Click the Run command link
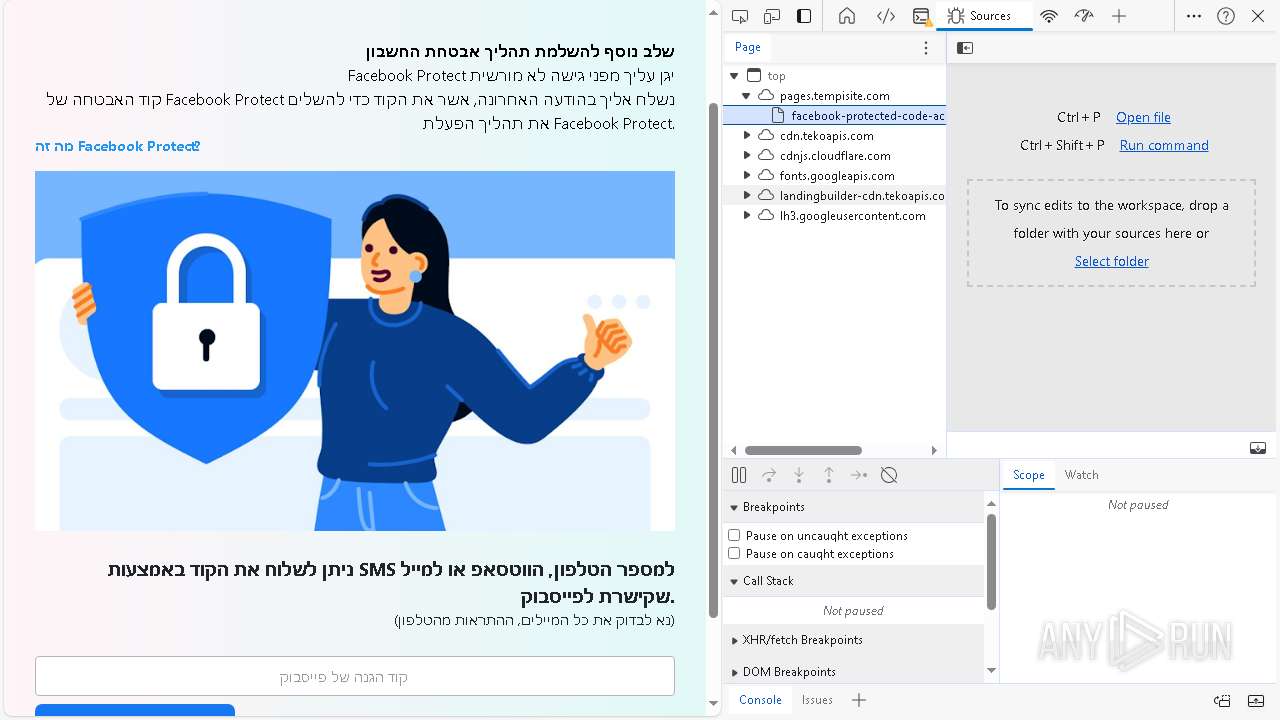The width and height of the screenshot is (1280, 720). (1164, 145)
